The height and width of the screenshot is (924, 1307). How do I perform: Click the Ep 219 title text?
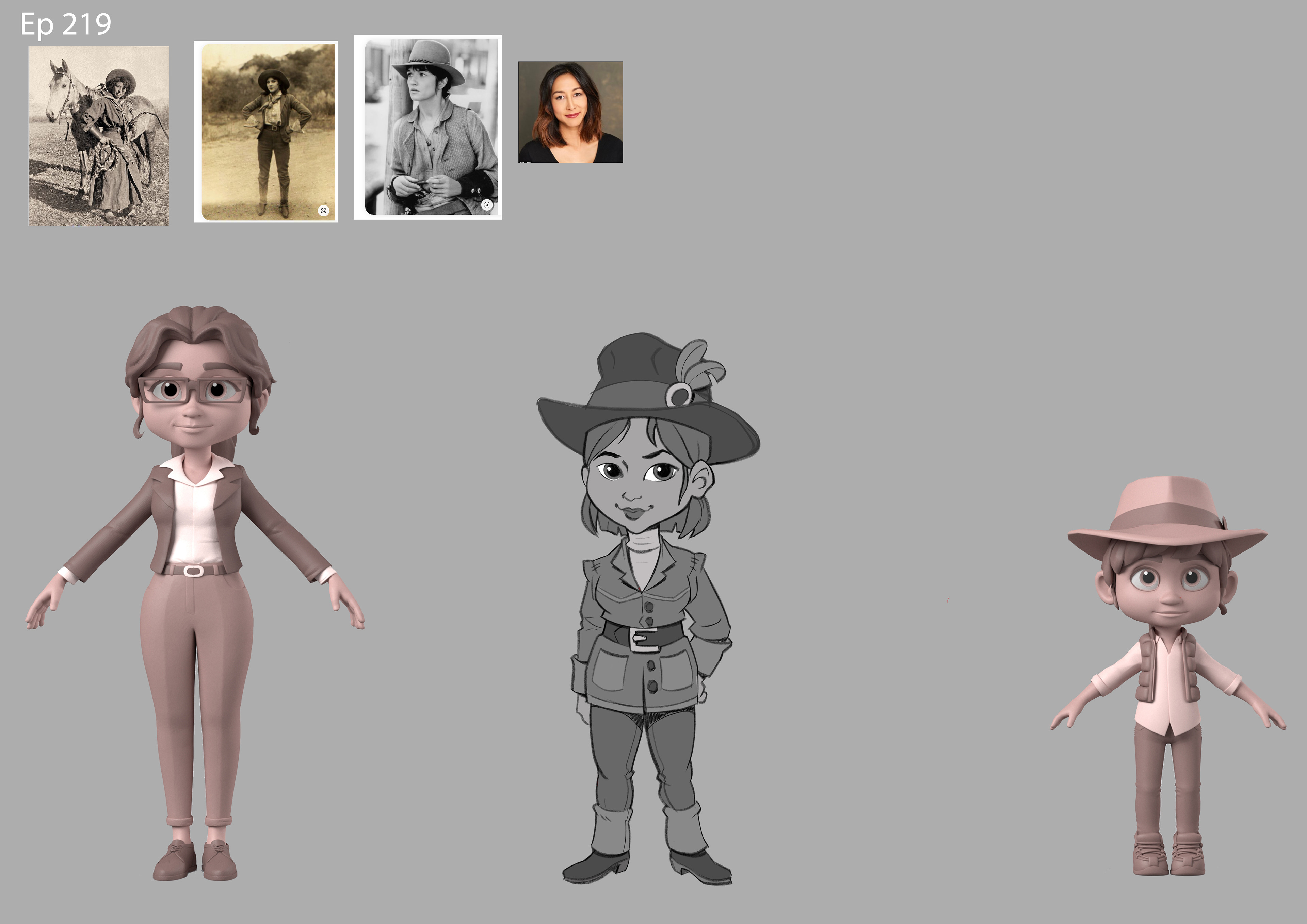tap(65, 24)
